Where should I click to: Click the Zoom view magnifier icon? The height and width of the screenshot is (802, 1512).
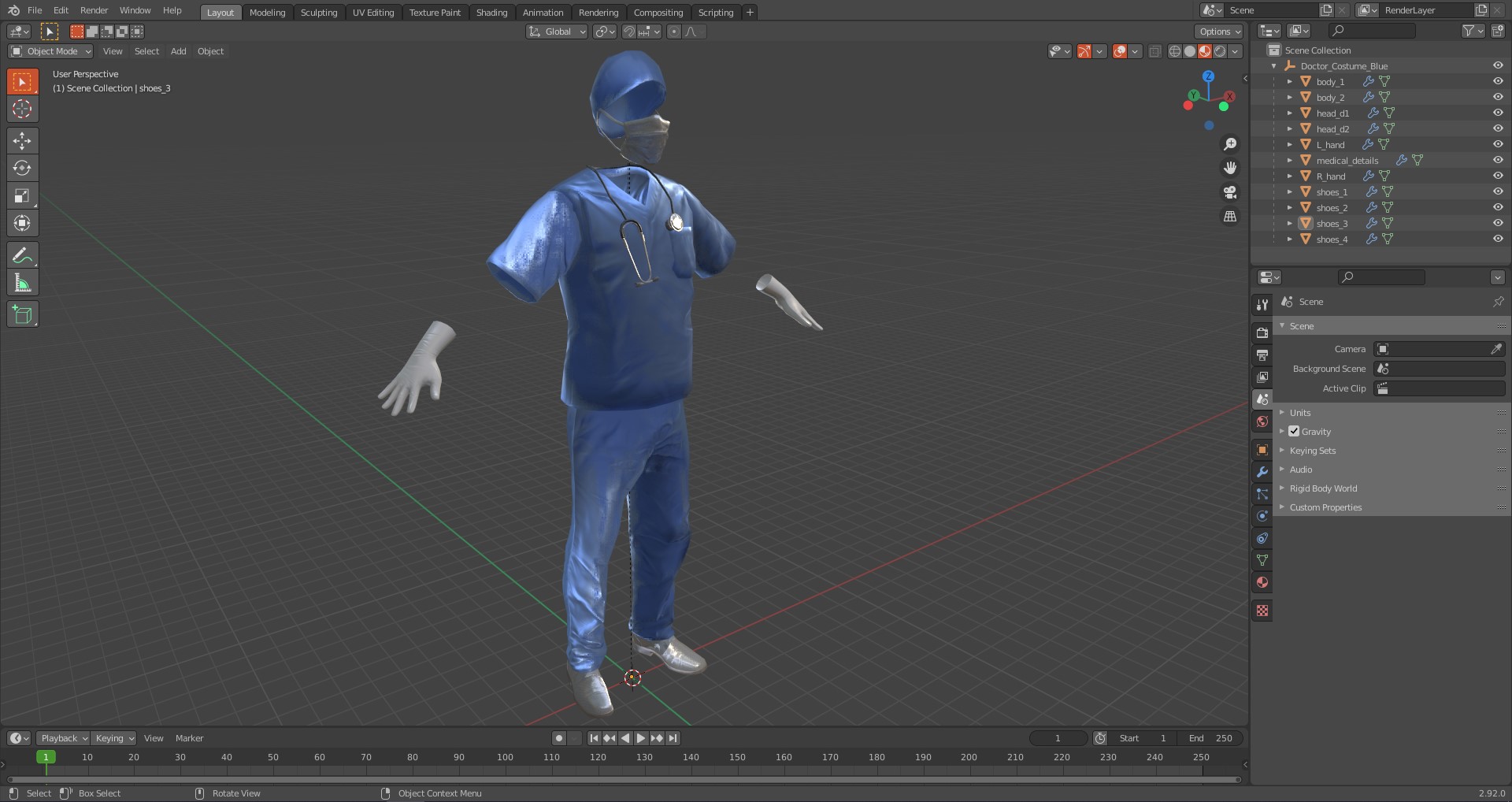point(1229,144)
